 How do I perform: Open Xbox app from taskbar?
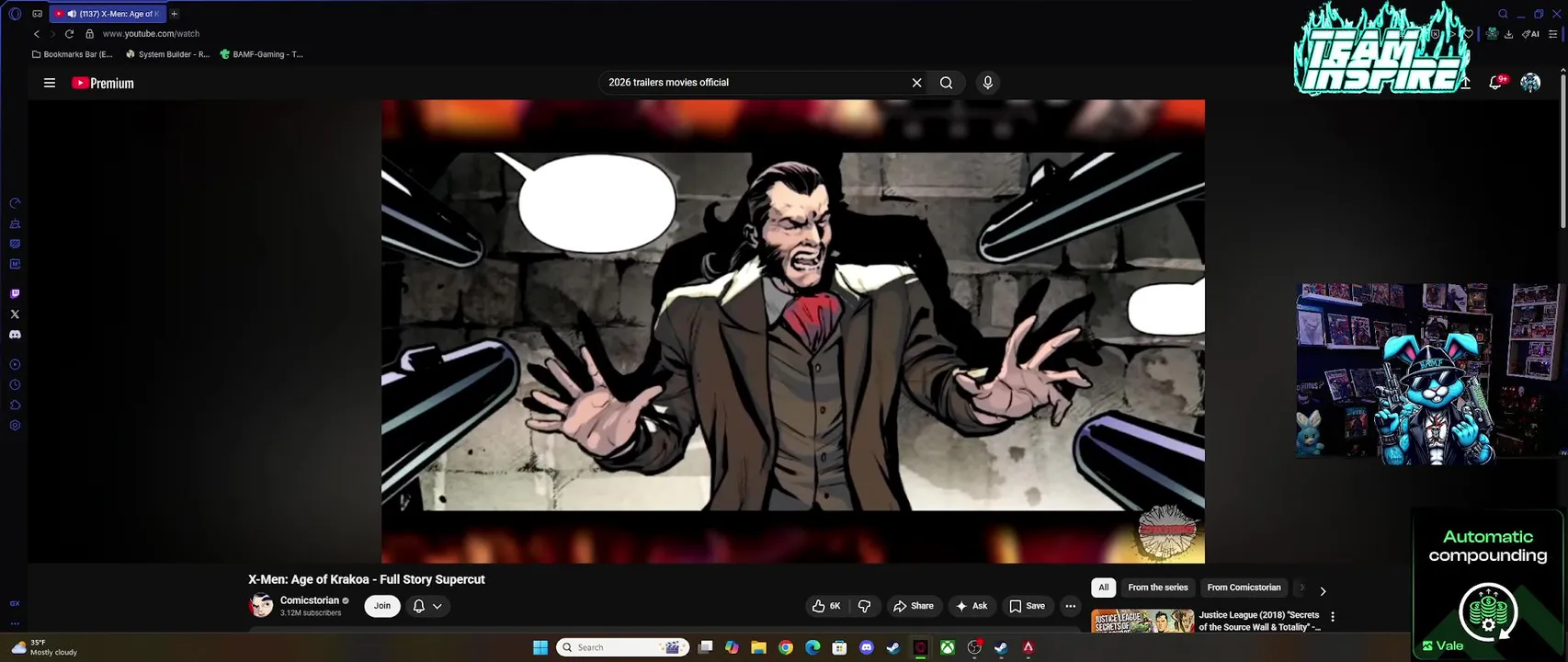(948, 647)
